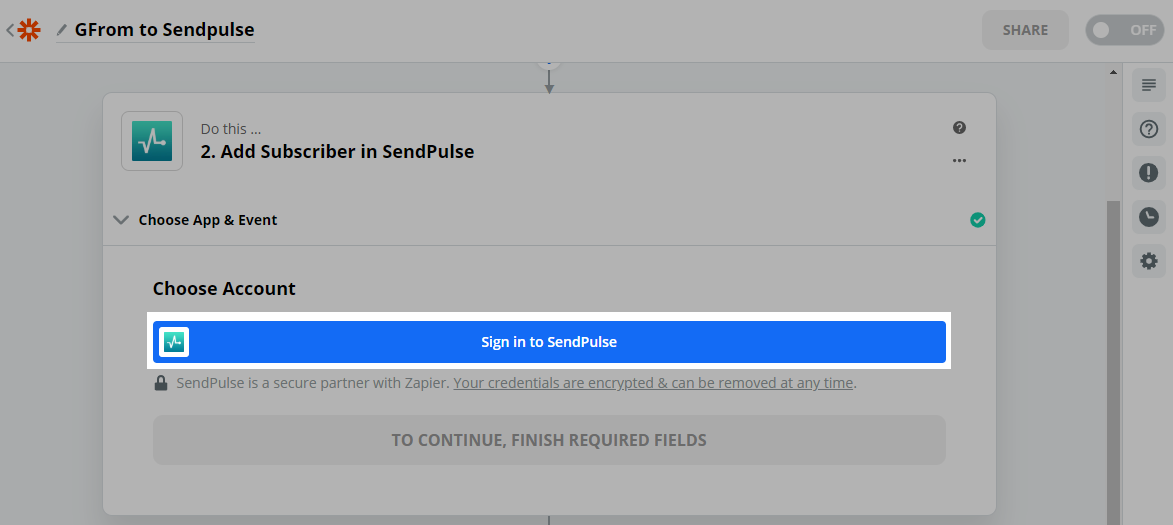Image resolution: width=1173 pixels, height=525 pixels.
Task: Toggle the zap ON/OFF switch
Action: pos(1125,30)
